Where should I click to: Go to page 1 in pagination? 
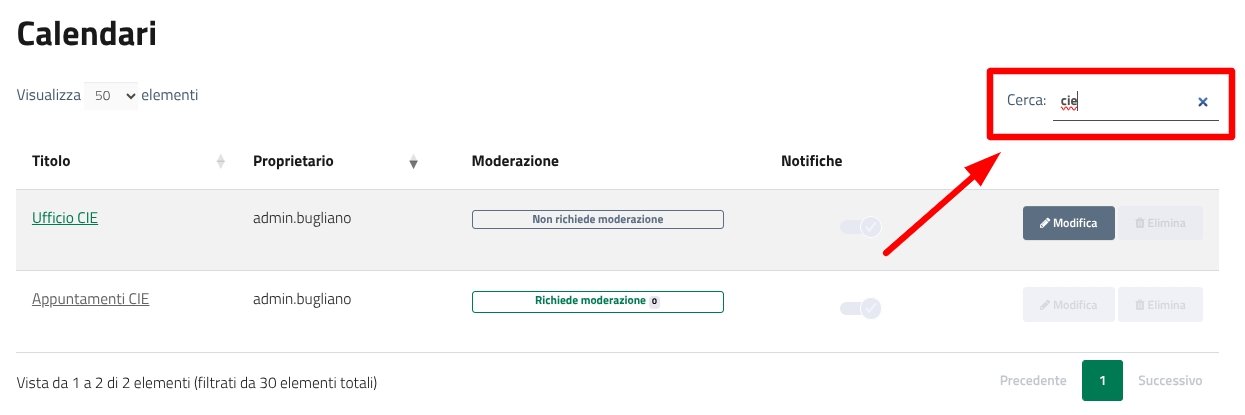(x=1102, y=381)
